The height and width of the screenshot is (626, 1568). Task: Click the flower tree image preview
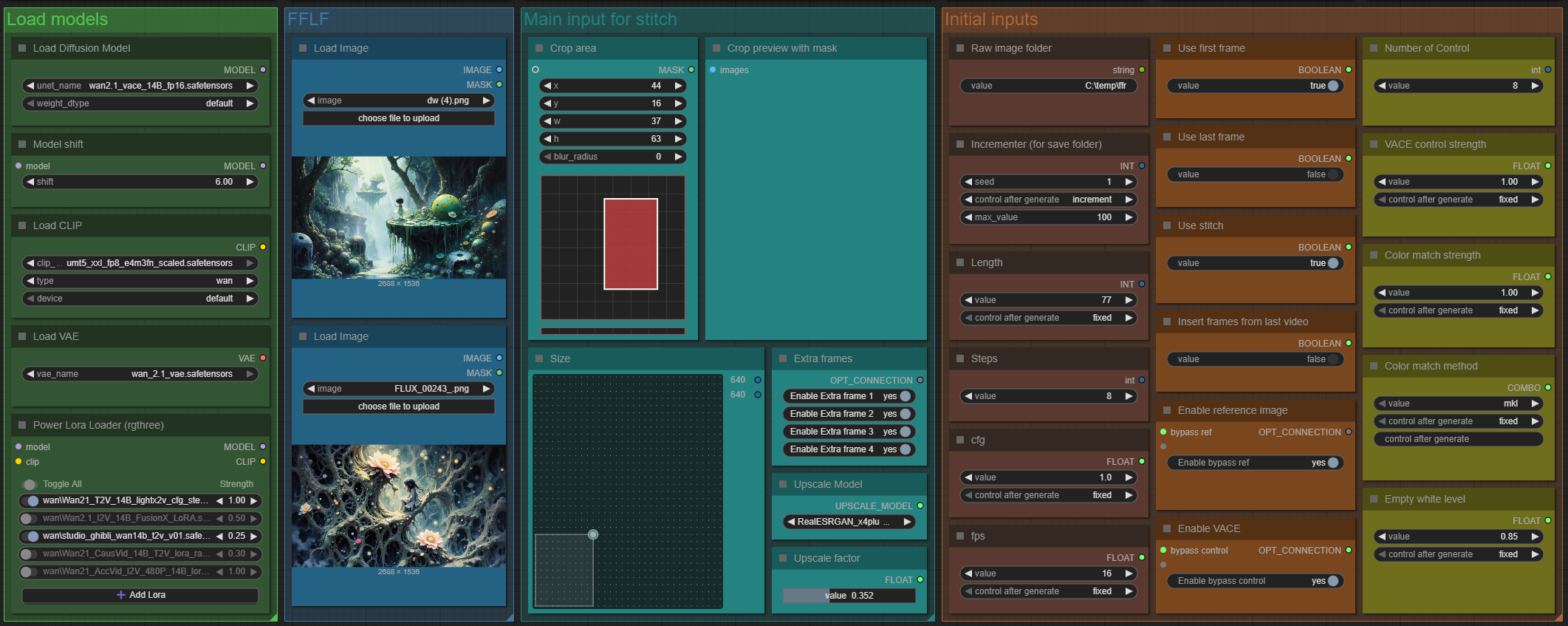(x=399, y=506)
